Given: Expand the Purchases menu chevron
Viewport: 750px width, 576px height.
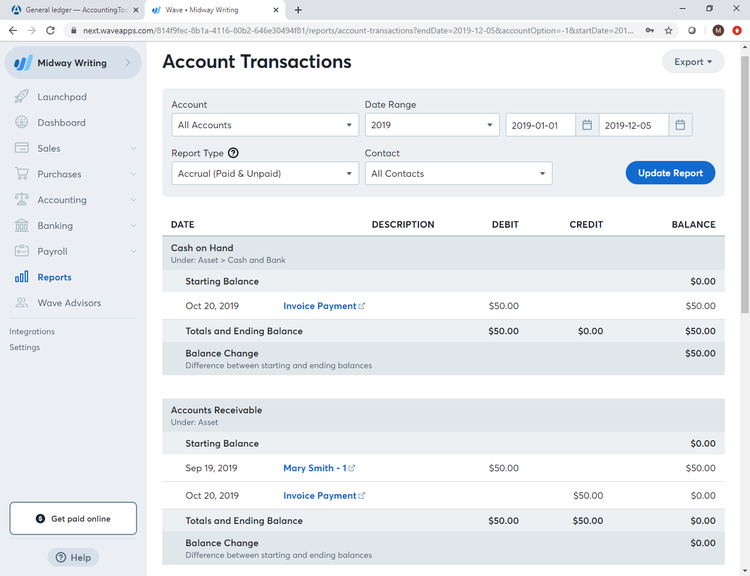Looking at the screenshot, I should tap(133, 174).
